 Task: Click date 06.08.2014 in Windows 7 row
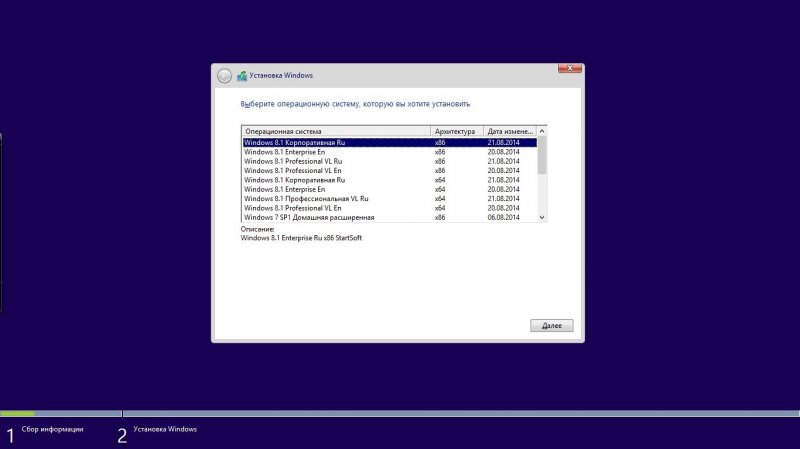tap(503, 217)
